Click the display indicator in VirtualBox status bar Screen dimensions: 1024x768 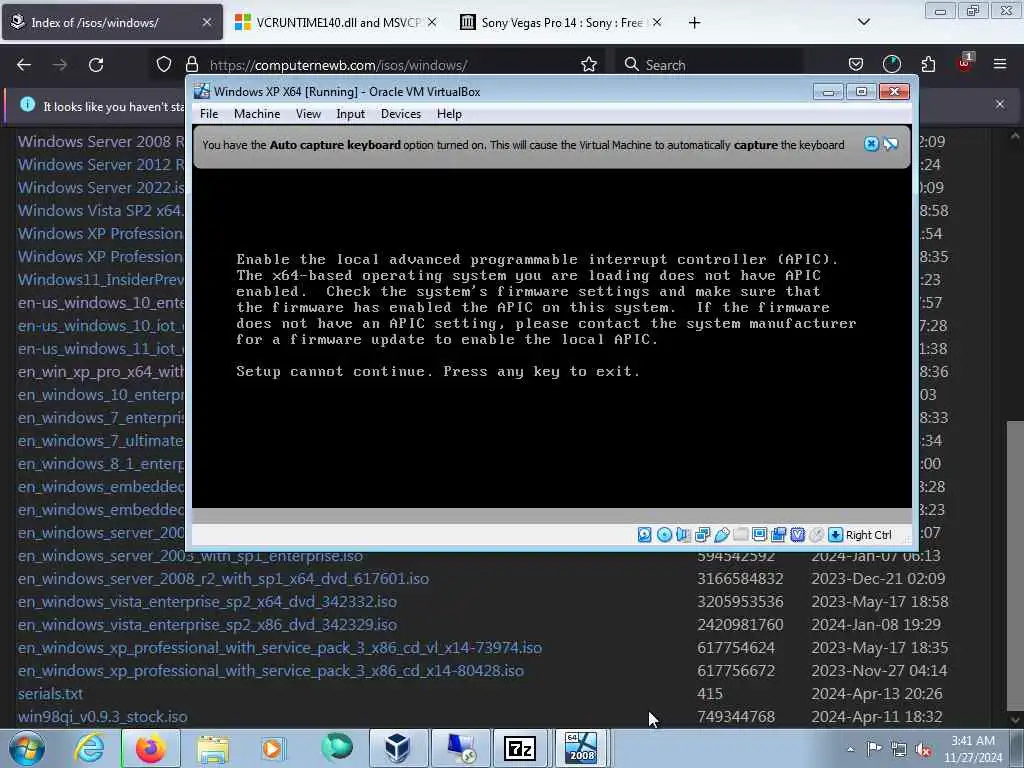point(760,535)
